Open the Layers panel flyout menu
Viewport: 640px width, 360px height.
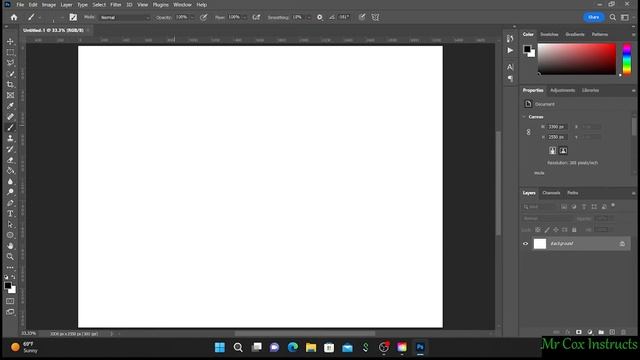[633, 193]
